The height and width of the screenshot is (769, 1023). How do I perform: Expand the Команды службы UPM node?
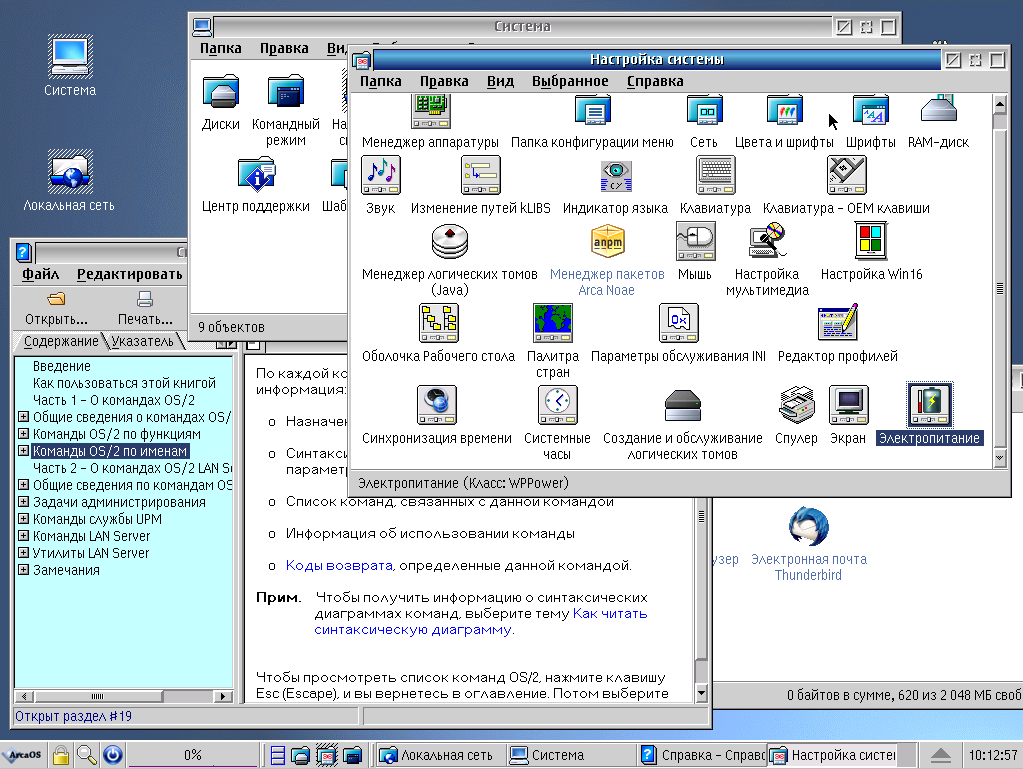tap(23, 519)
